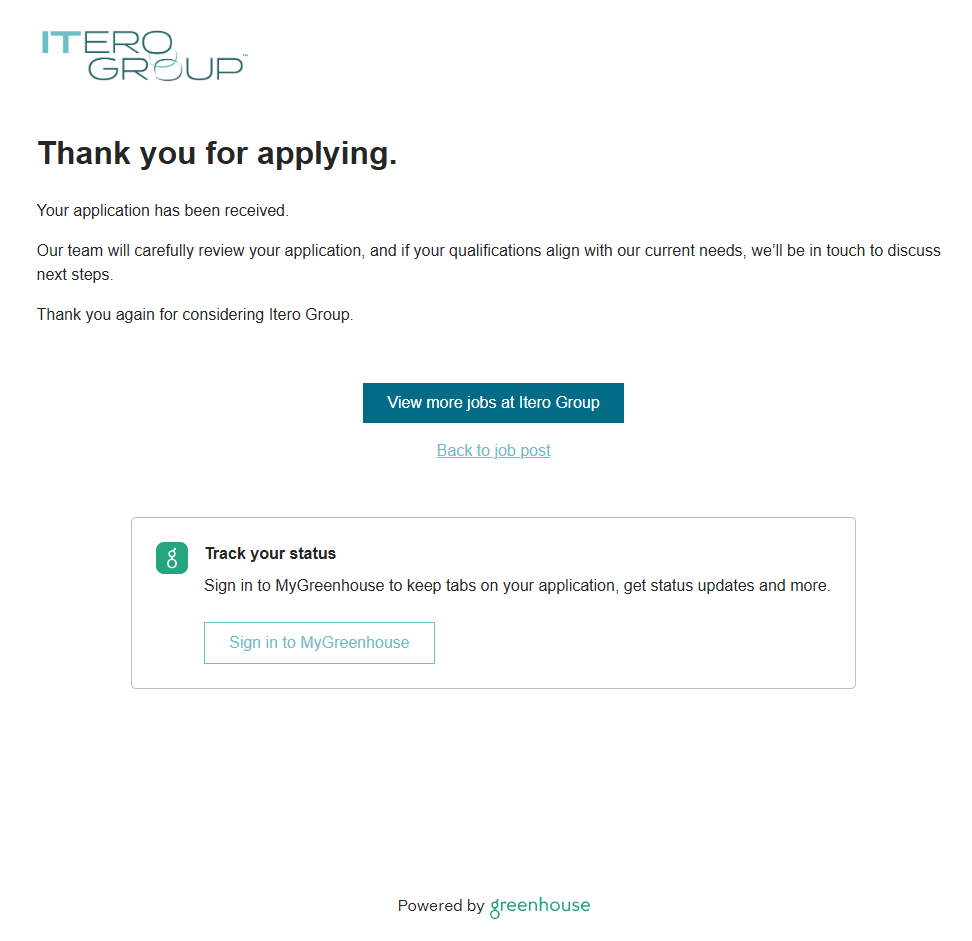Click the swirled O in the GROUP logo
This screenshot has width=972, height=941.
pyautogui.click(x=168, y=68)
